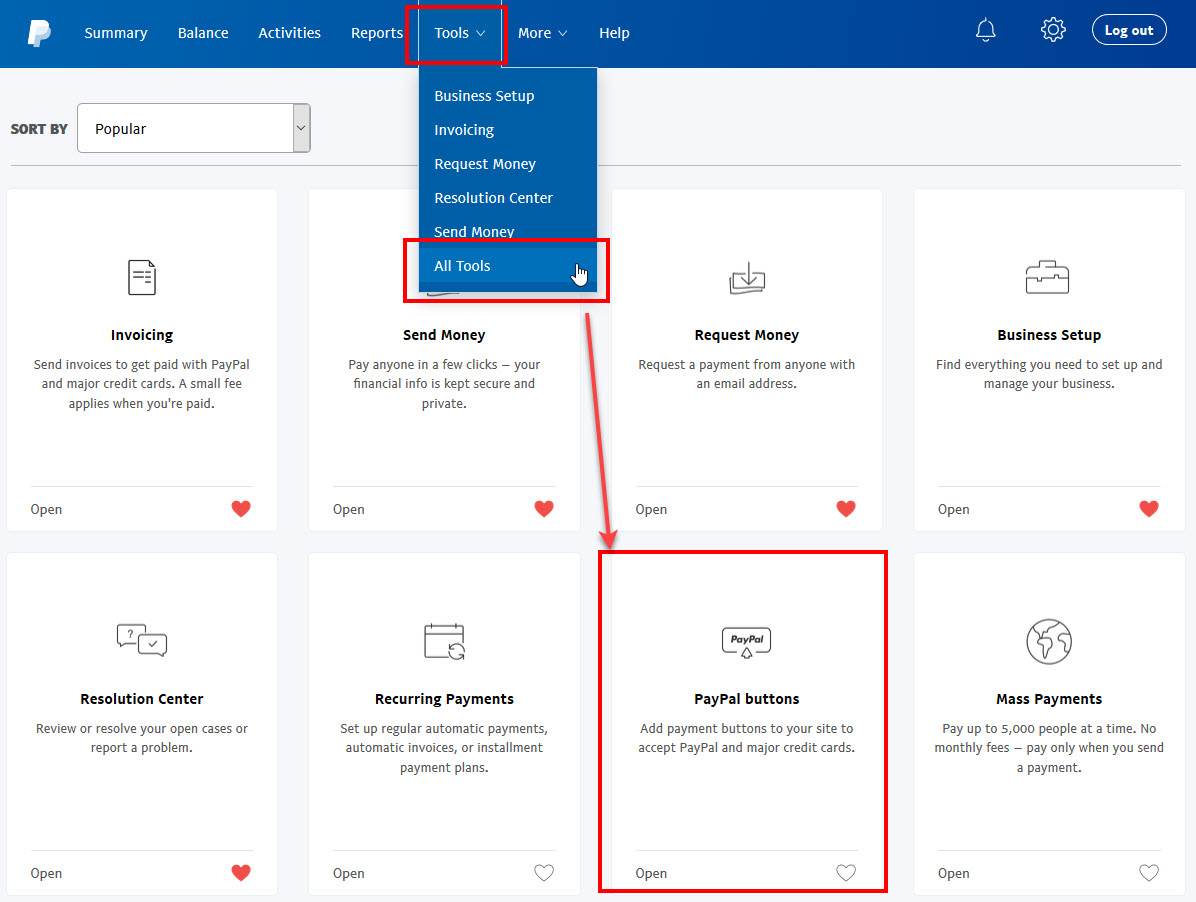Select the Send Money tool icon
The image size is (1196, 902).
click(444, 277)
